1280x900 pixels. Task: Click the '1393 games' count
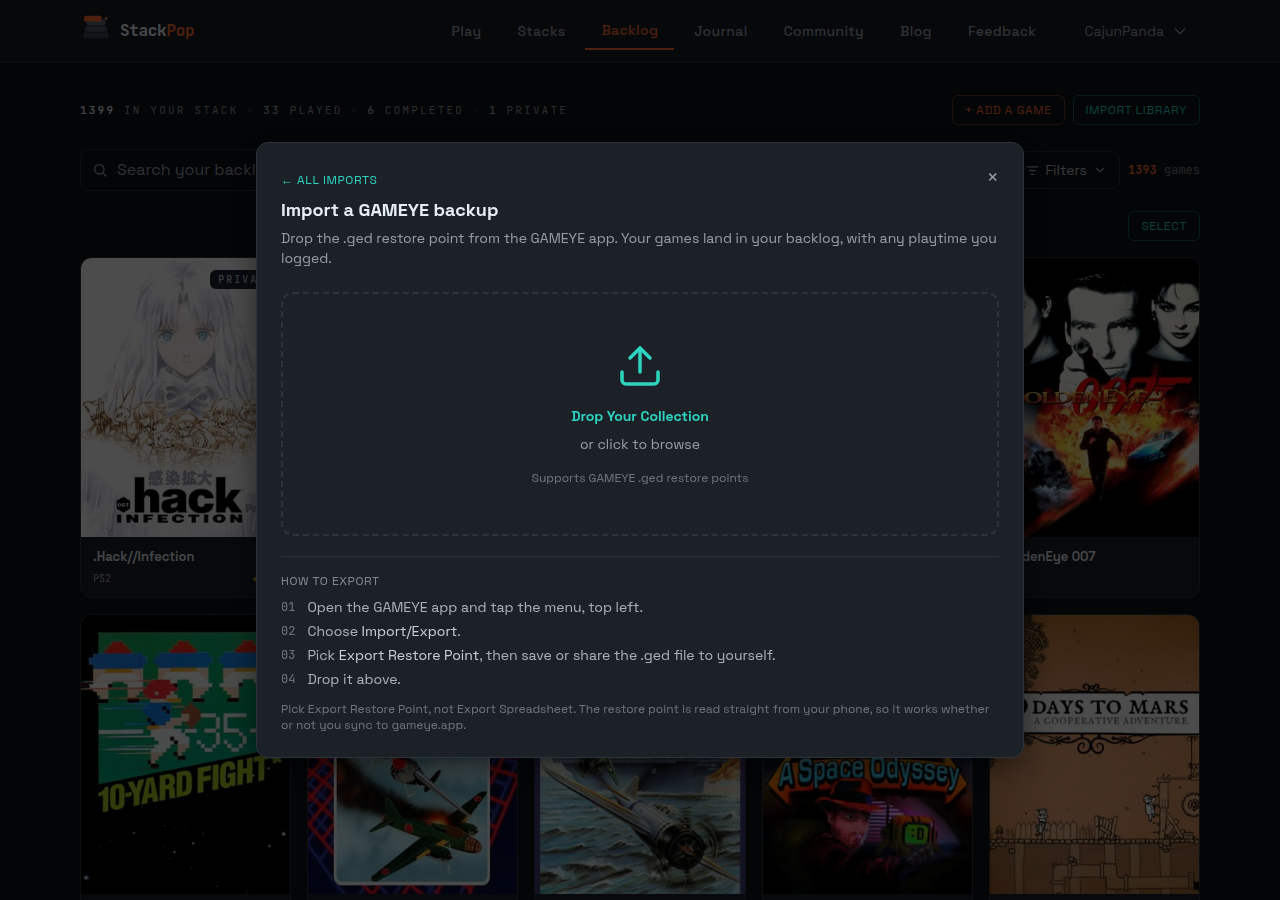pyautogui.click(x=1164, y=170)
